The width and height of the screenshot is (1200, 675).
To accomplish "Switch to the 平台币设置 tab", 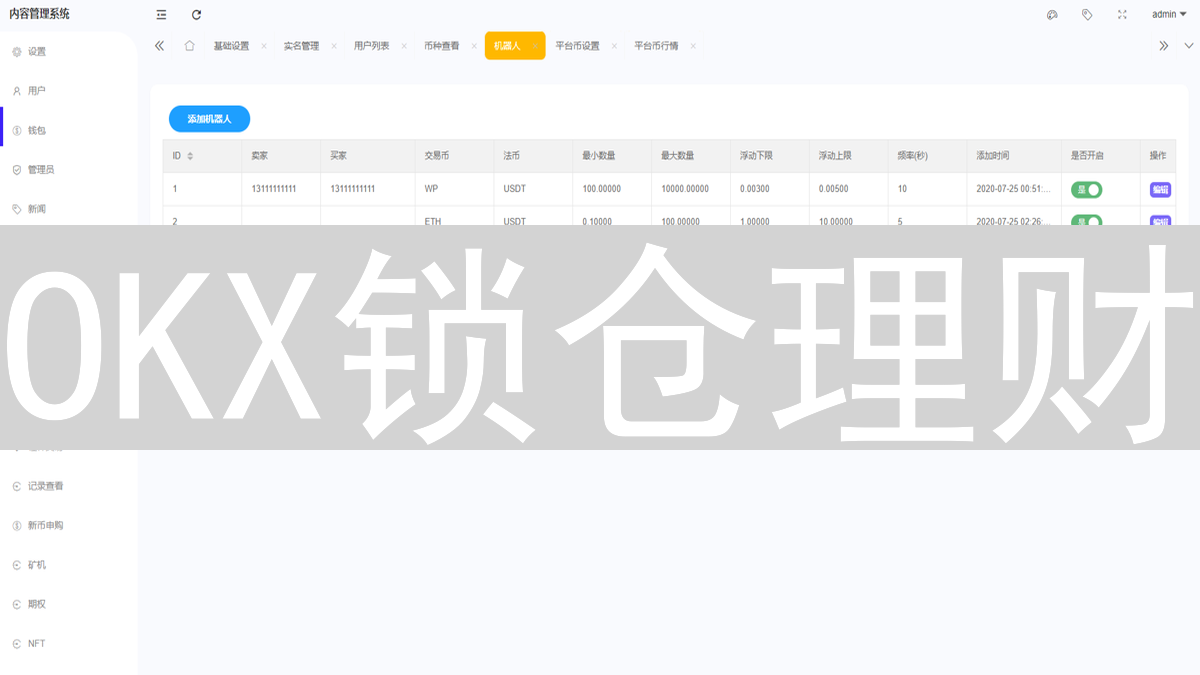I will (x=577, y=46).
